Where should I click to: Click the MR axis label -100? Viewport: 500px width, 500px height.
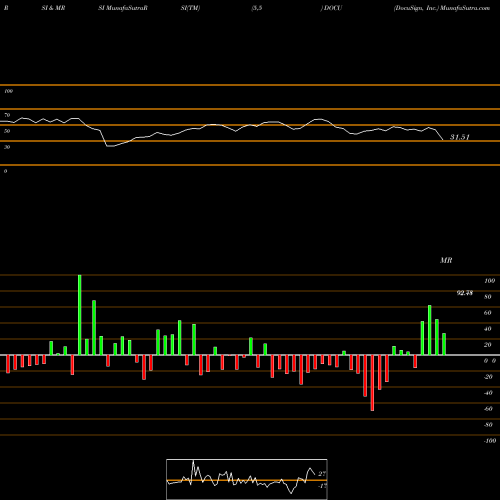pyautogui.click(x=490, y=441)
